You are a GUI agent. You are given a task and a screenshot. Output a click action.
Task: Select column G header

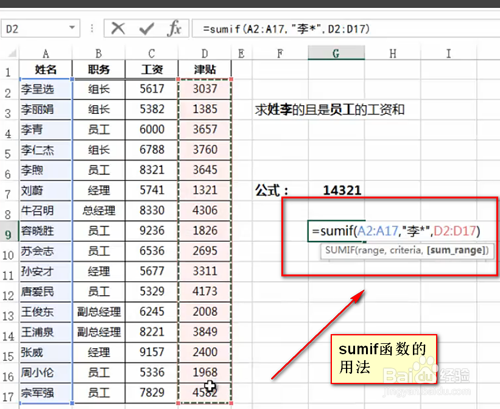pyautogui.click(x=336, y=53)
